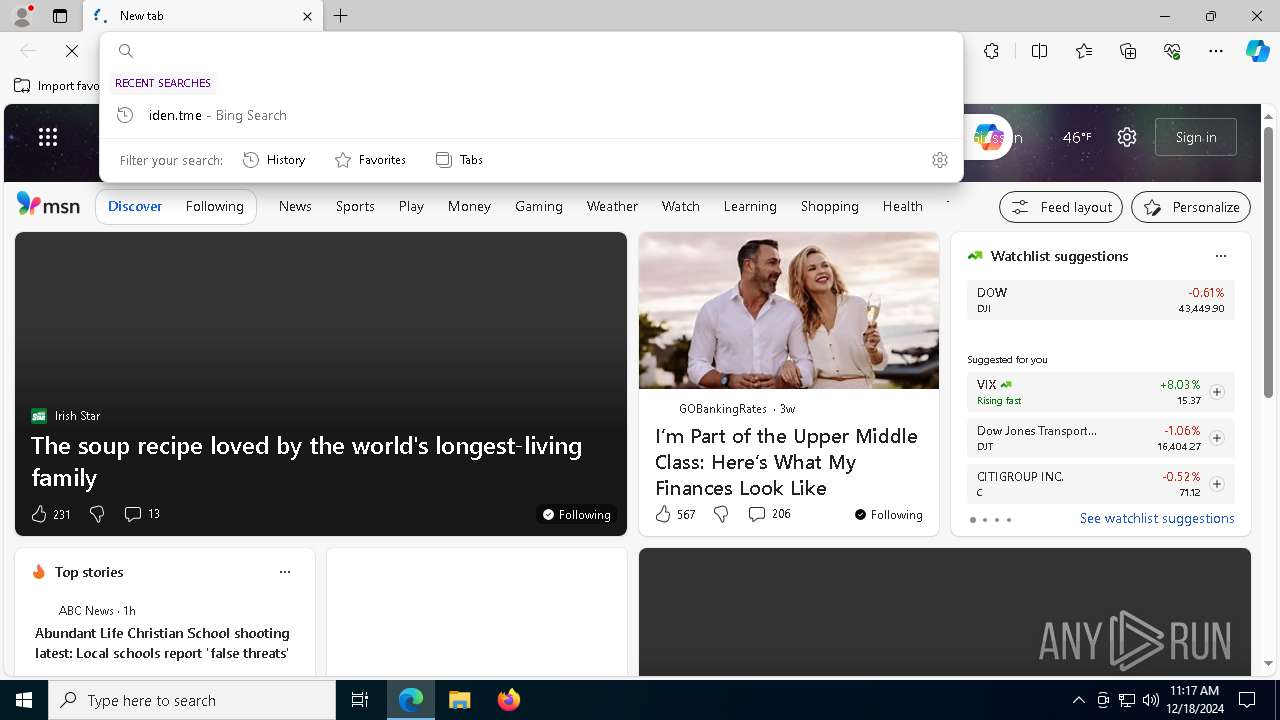Screen dimensions: 1280x720
Task: Filter search by Tabs
Action: point(459,160)
